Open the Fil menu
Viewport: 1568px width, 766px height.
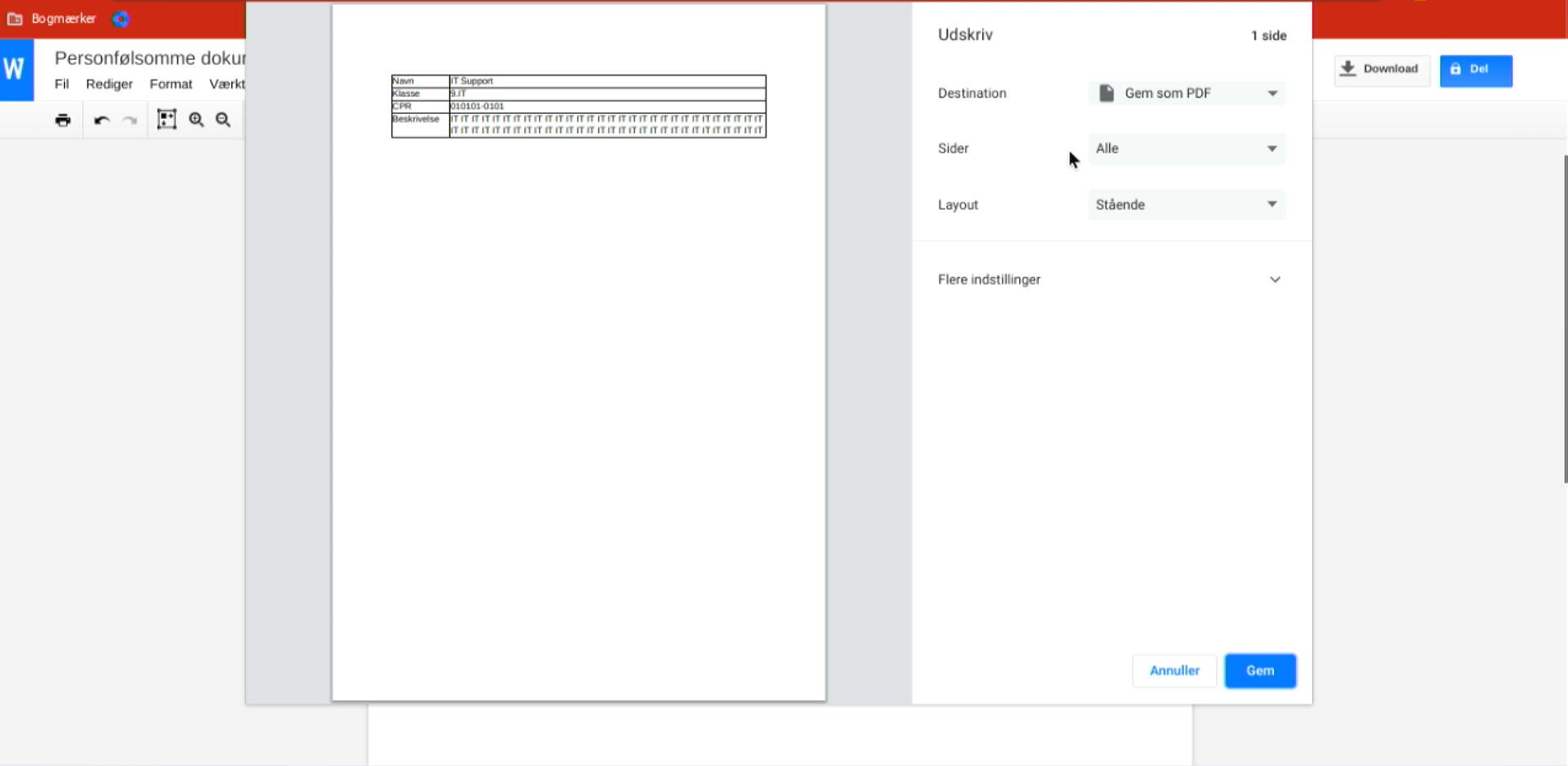click(x=62, y=84)
